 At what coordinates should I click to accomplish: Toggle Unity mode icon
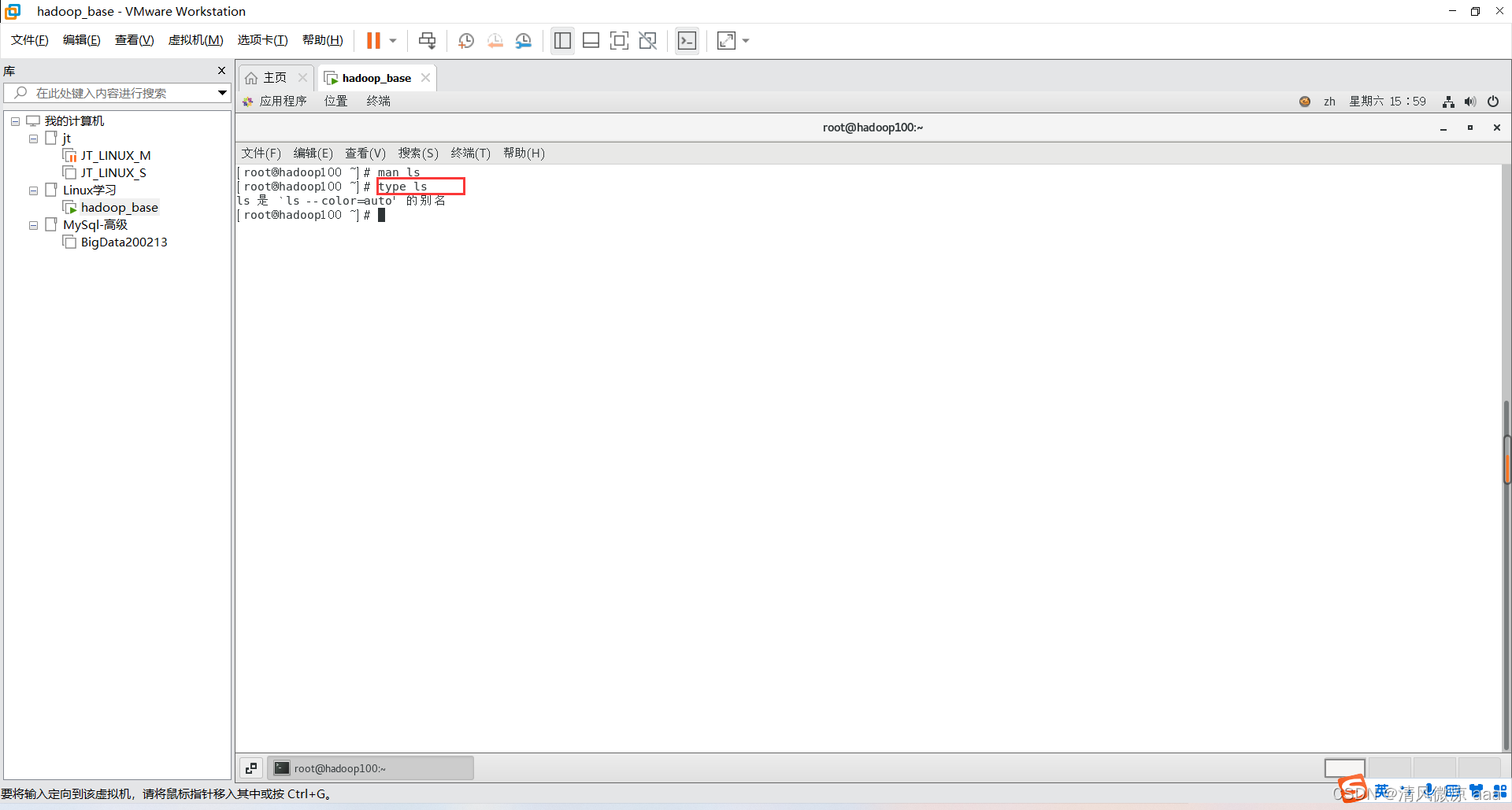pyautogui.click(x=647, y=40)
